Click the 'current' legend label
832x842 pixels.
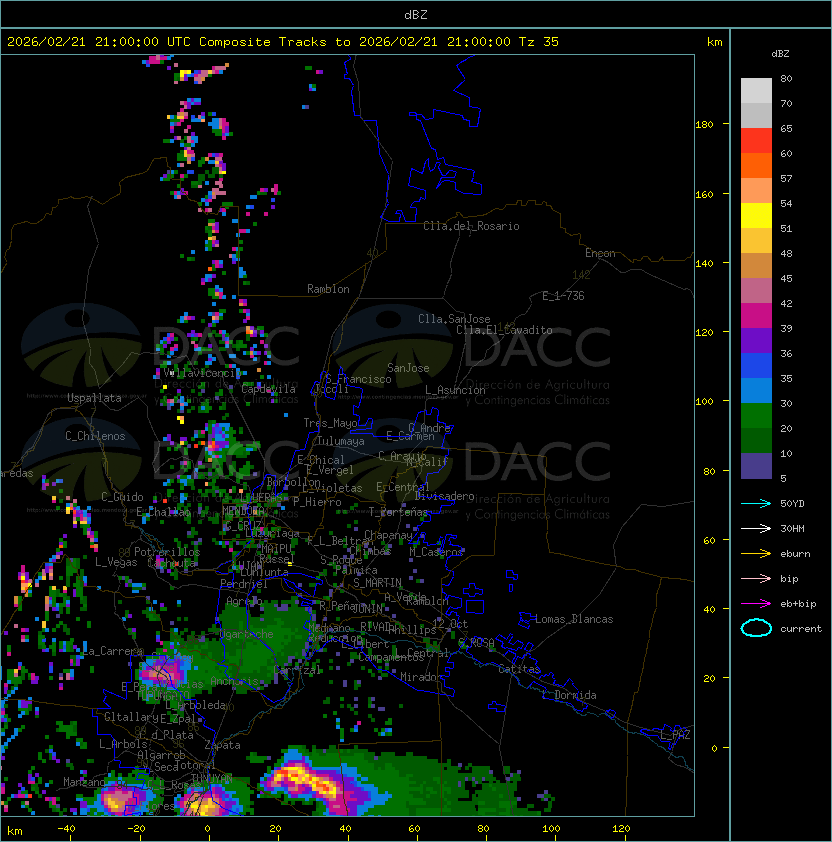(x=801, y=629)
